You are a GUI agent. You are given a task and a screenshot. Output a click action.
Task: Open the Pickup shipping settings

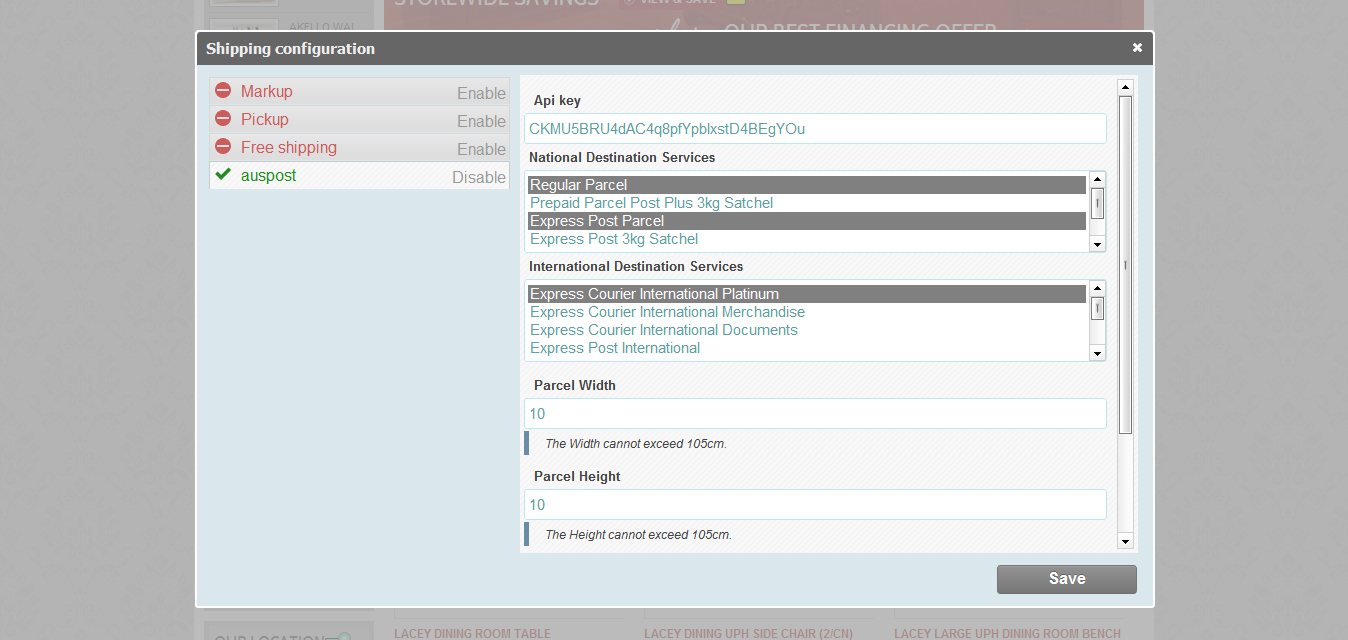265,119
